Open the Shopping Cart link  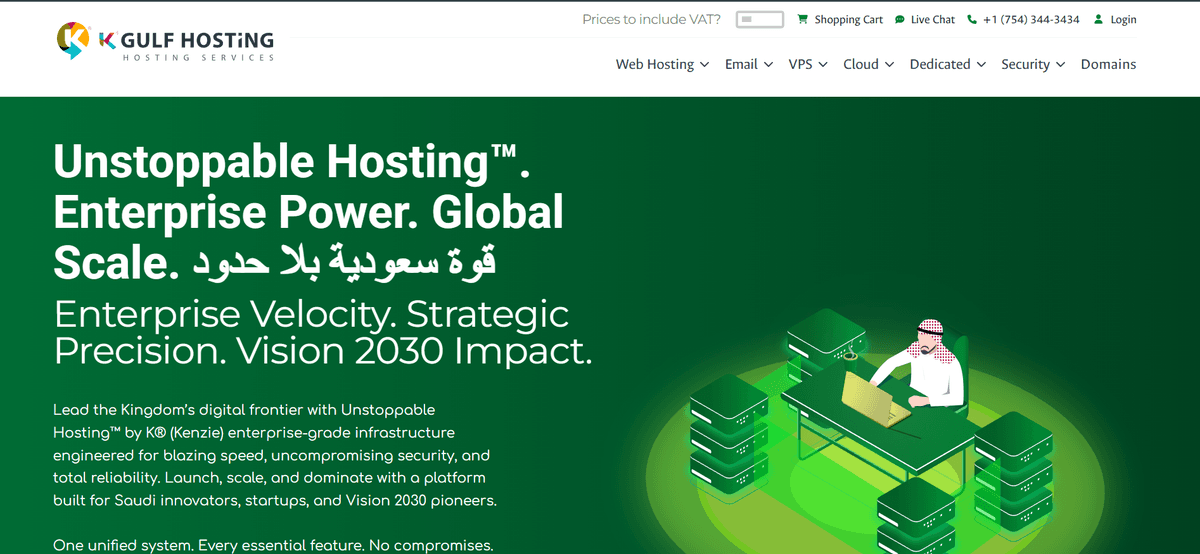pyautogui.click(x=849, y=20)
